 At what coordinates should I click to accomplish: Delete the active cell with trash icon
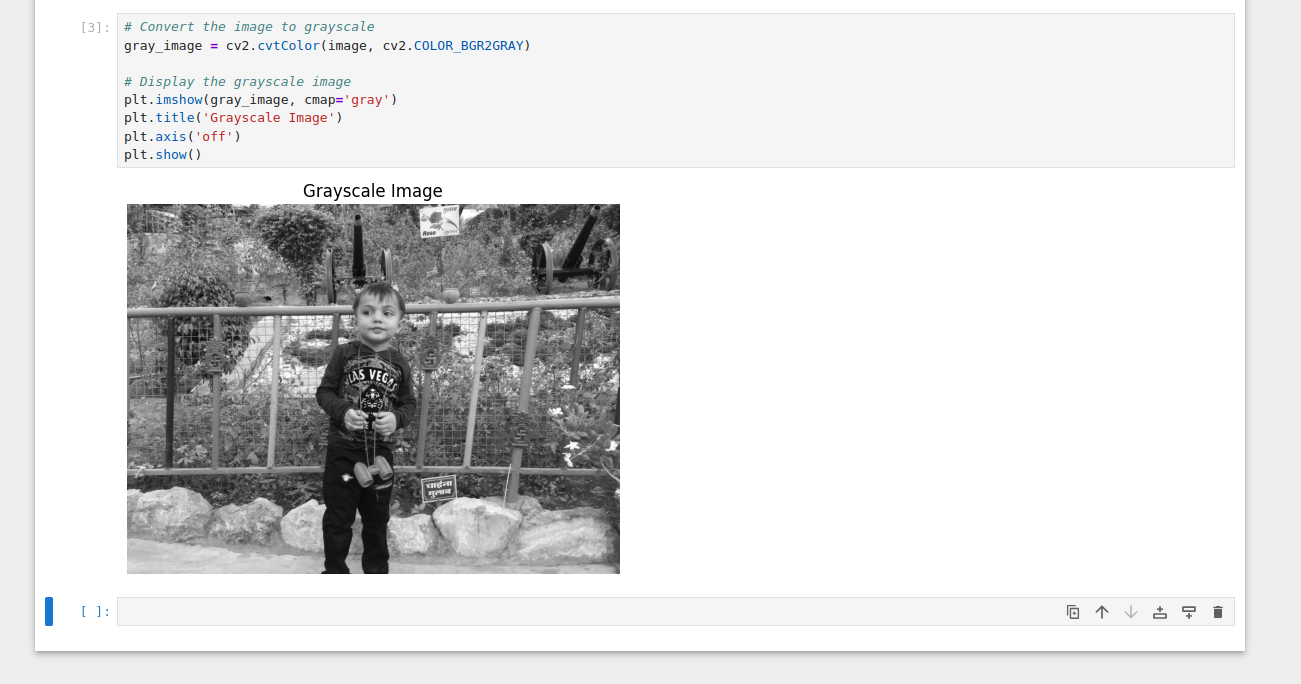[x=1218, y=612]
